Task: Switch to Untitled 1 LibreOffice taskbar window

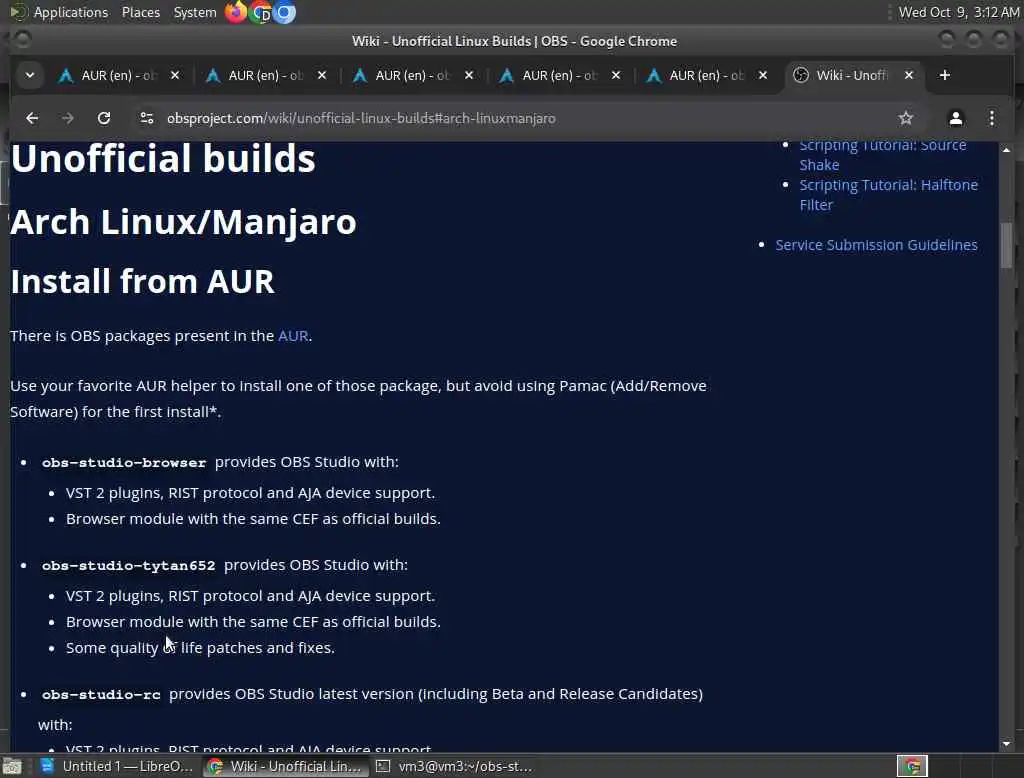Action: (x=116, y=766)
